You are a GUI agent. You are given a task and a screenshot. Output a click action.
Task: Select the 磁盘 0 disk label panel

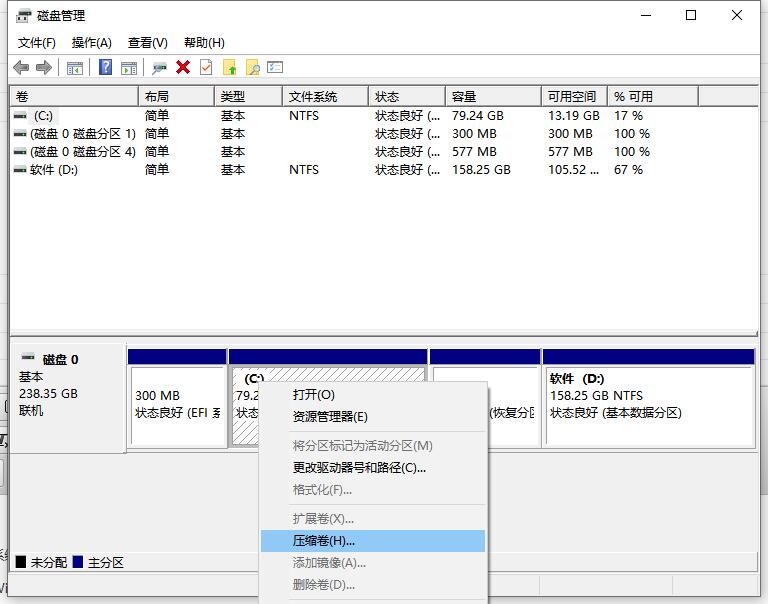point(68,397)
